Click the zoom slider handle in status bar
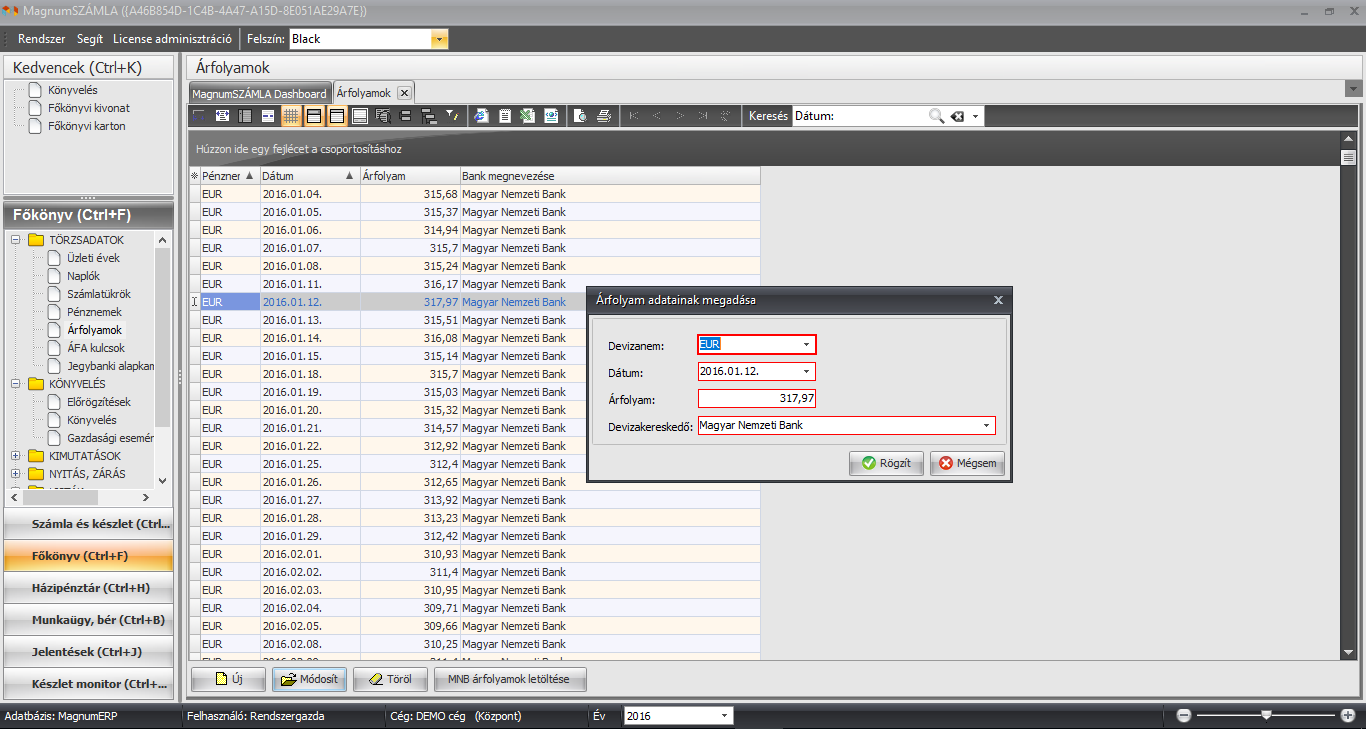 point(1266,715)
